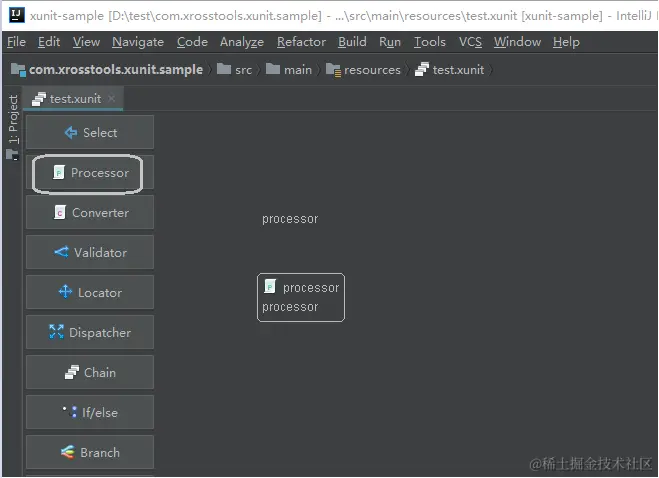Open the Navigate menu
This screenshot has height=478, width=659.
click(x=138, y=42)
